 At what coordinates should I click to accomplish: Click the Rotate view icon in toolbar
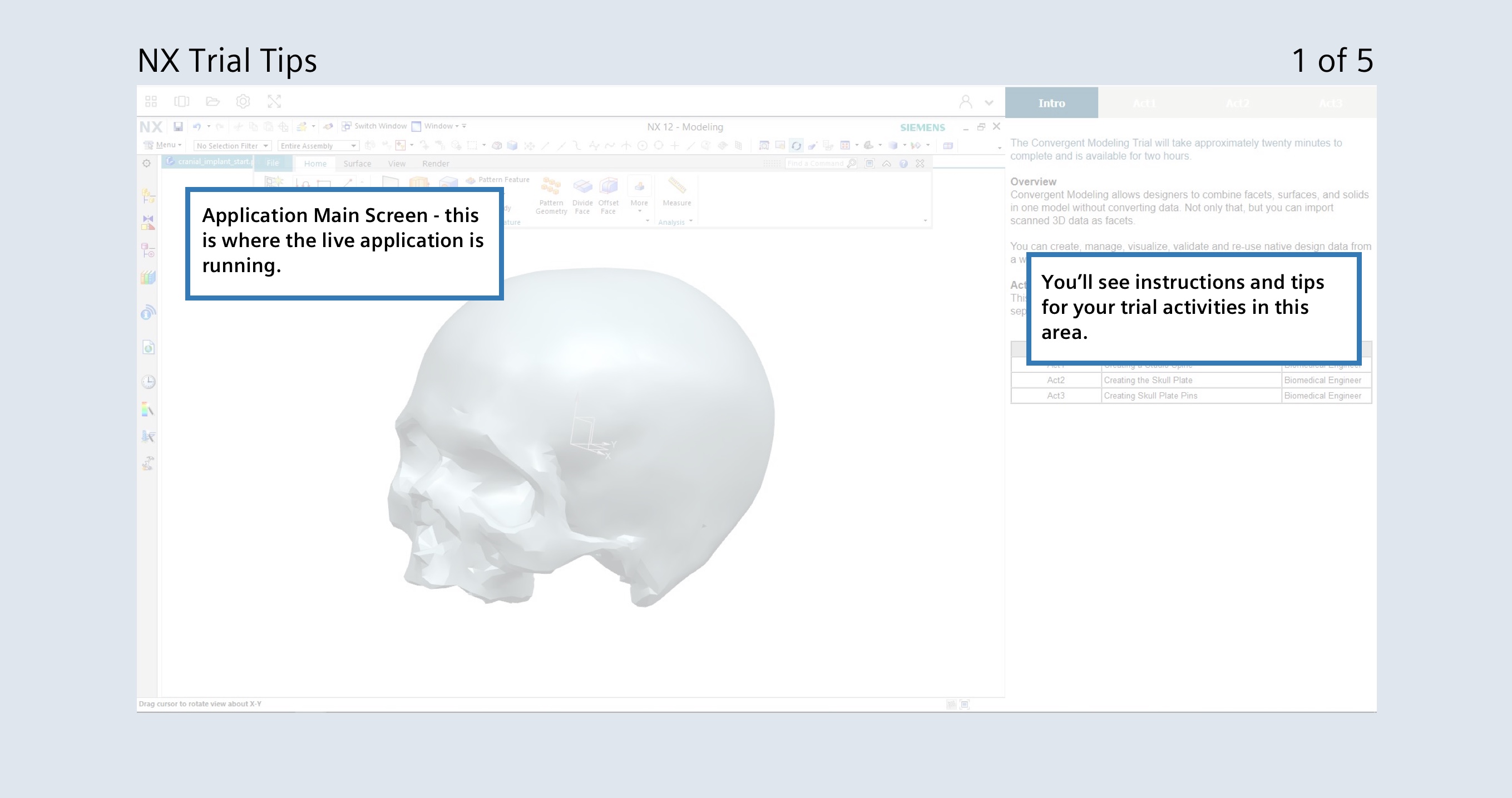coord(796,146)
